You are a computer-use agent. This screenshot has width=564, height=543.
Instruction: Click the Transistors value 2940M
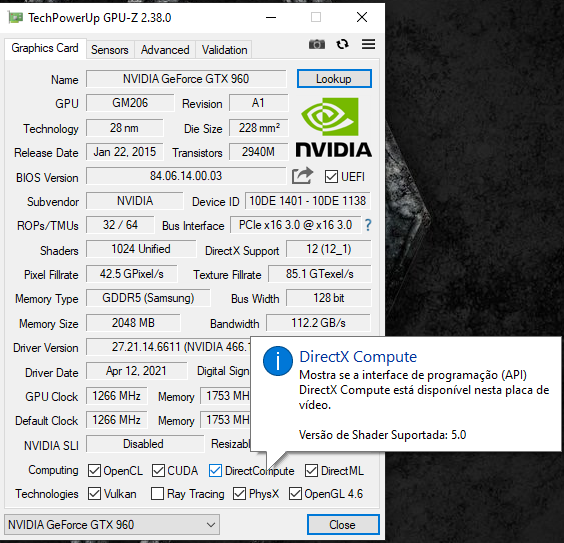point(258,152)
